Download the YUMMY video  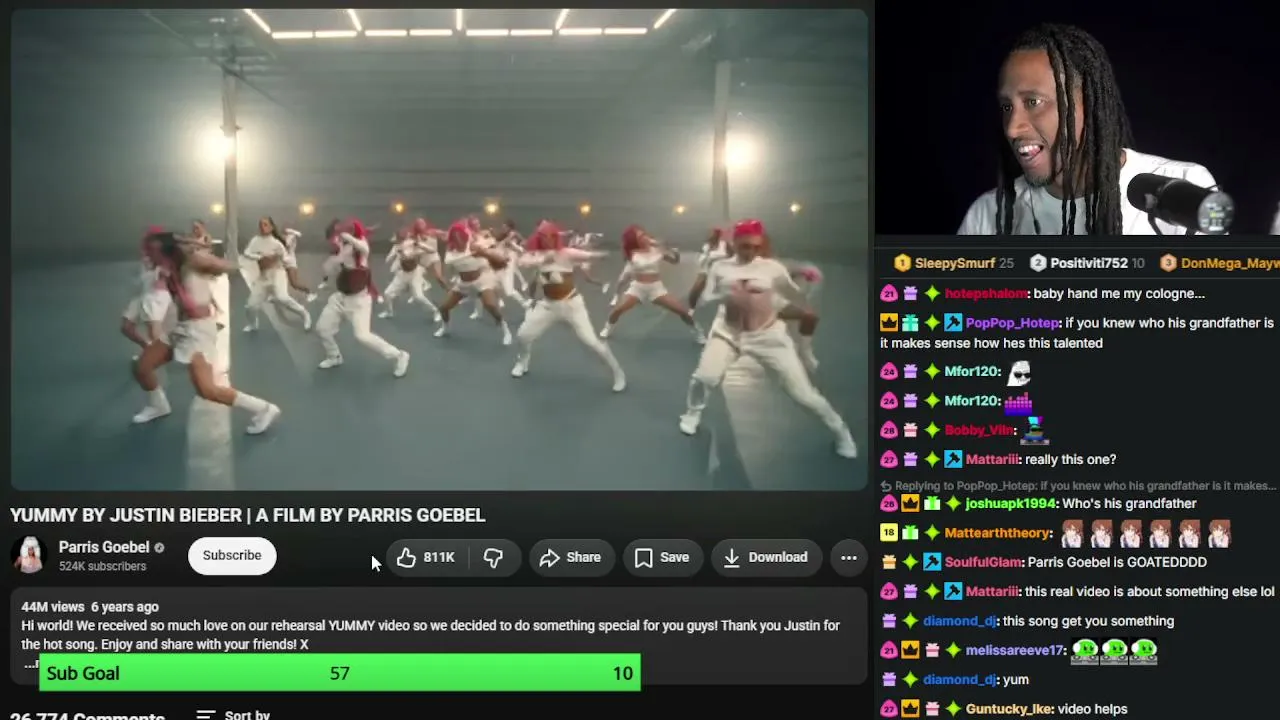(x=765, y=557)
